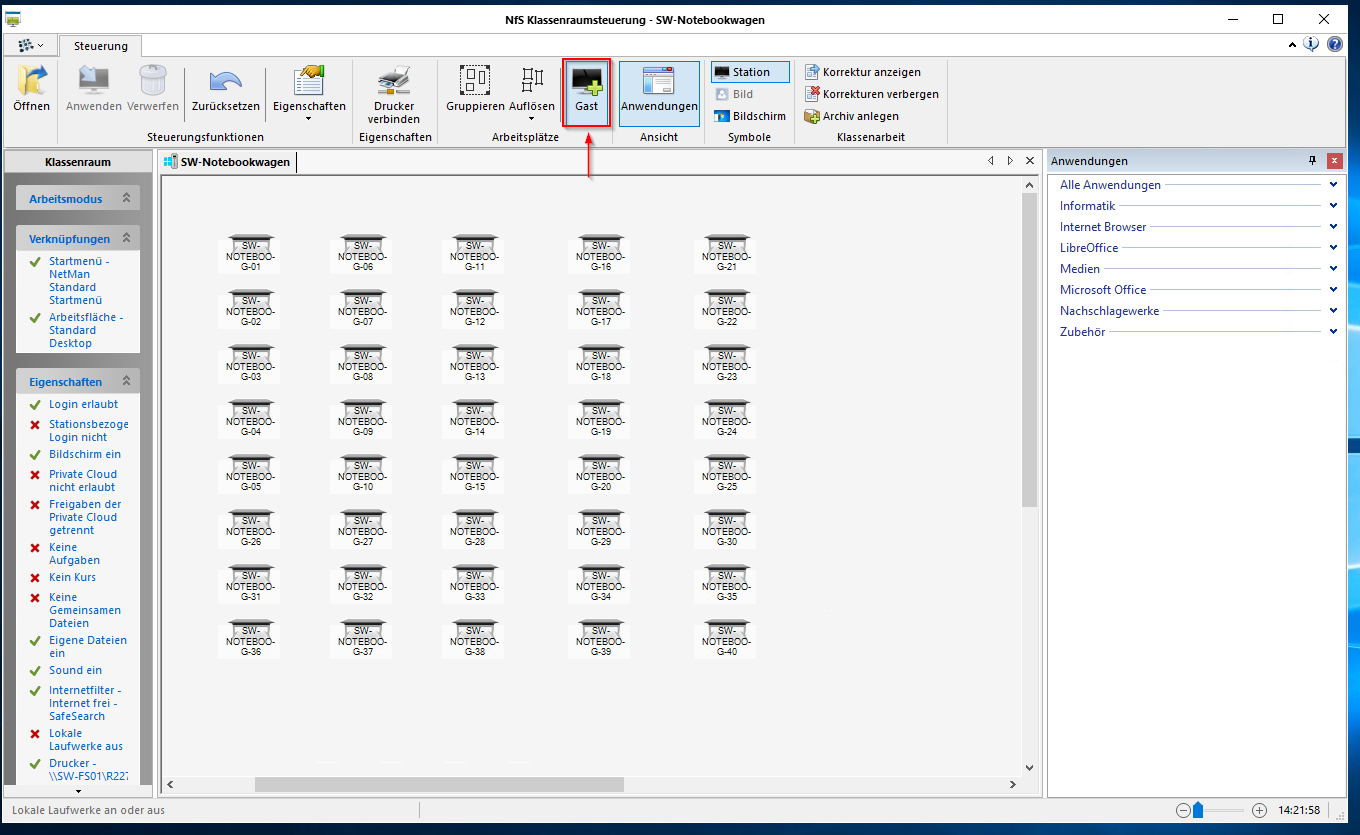Select station SW-NOTEBOO-G-33
1360x835 pixels.
pyautogui.click(x=474, y=584)
